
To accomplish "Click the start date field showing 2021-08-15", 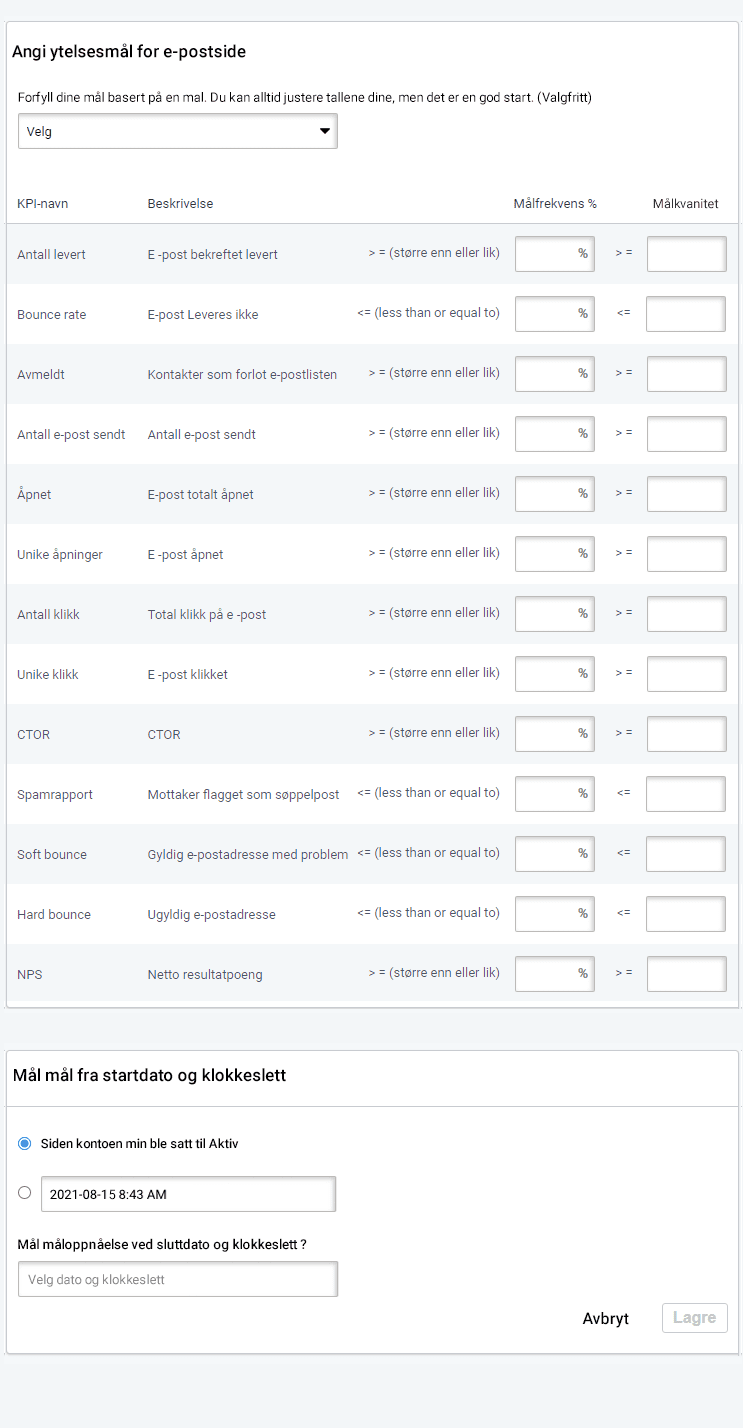I will 188,1194.
